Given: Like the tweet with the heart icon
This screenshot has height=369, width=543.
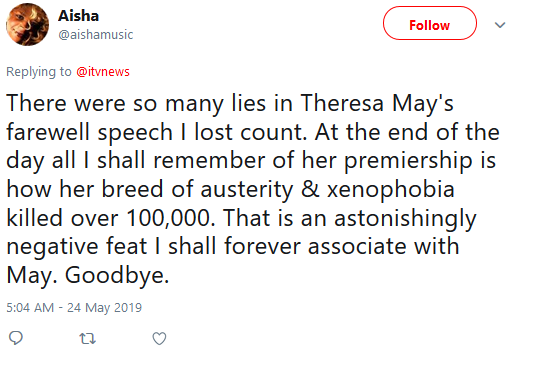Looking at the screenshot, I should (x=159, y=338).
